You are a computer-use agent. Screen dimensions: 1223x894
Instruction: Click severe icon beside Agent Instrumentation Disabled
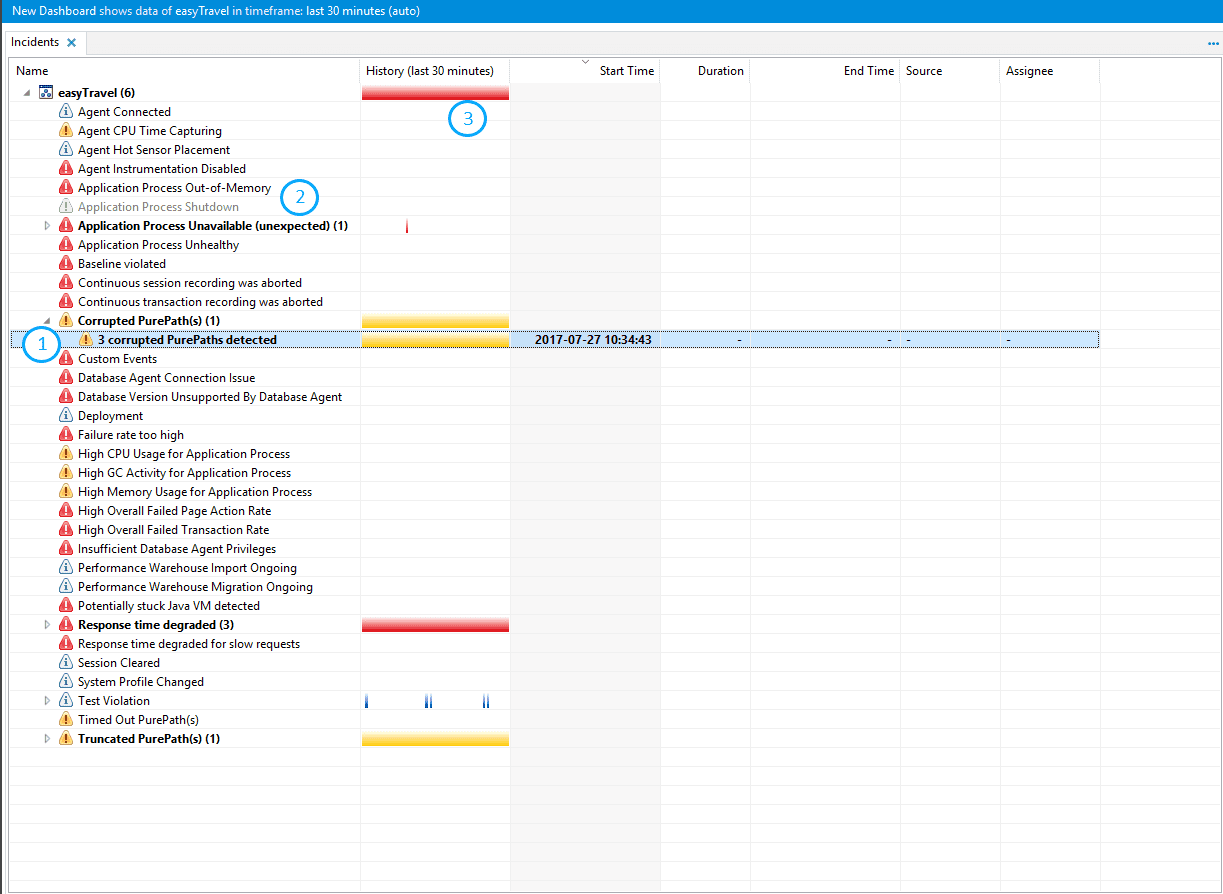66,169
